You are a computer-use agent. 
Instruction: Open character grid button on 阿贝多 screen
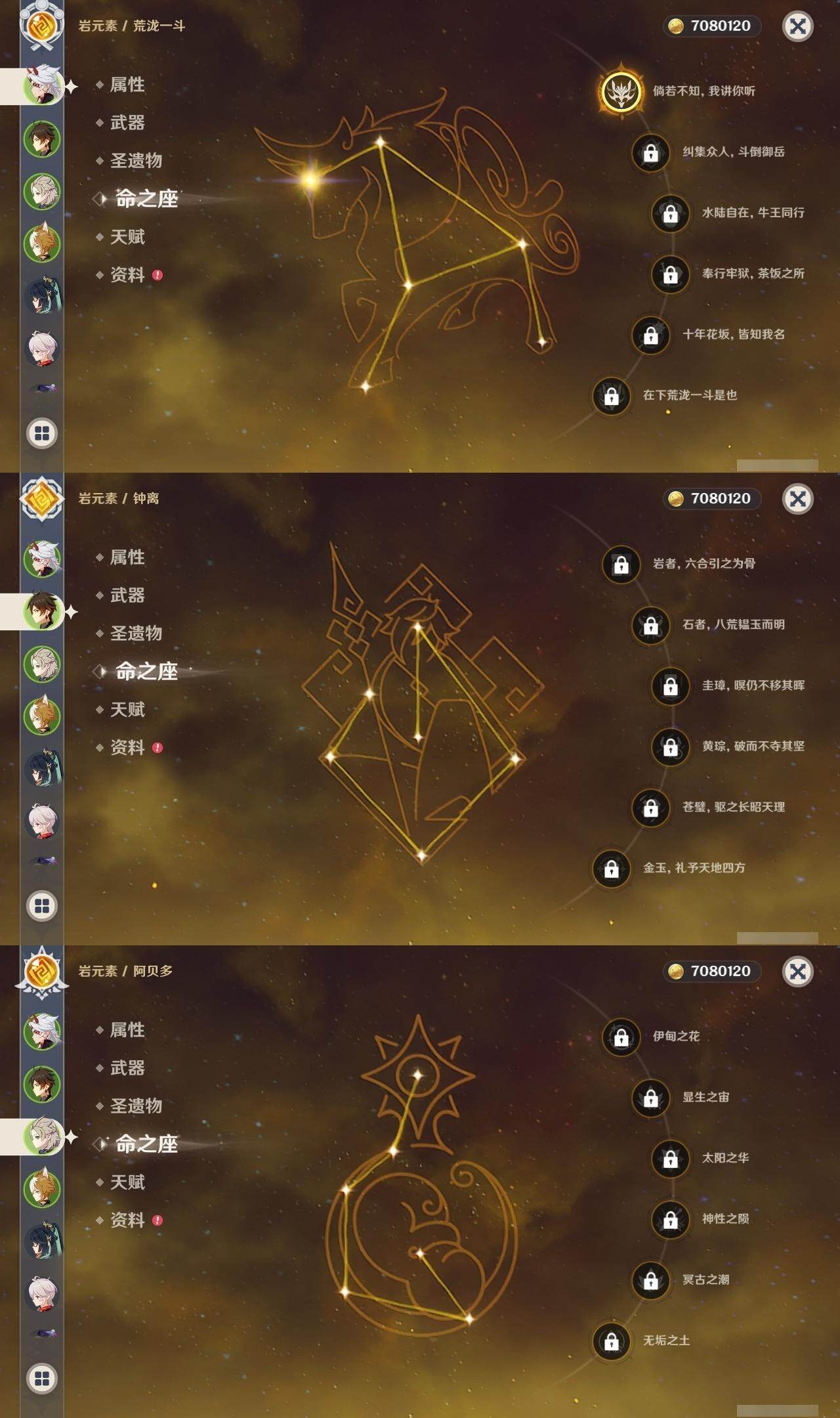[x=42, y=1379]
